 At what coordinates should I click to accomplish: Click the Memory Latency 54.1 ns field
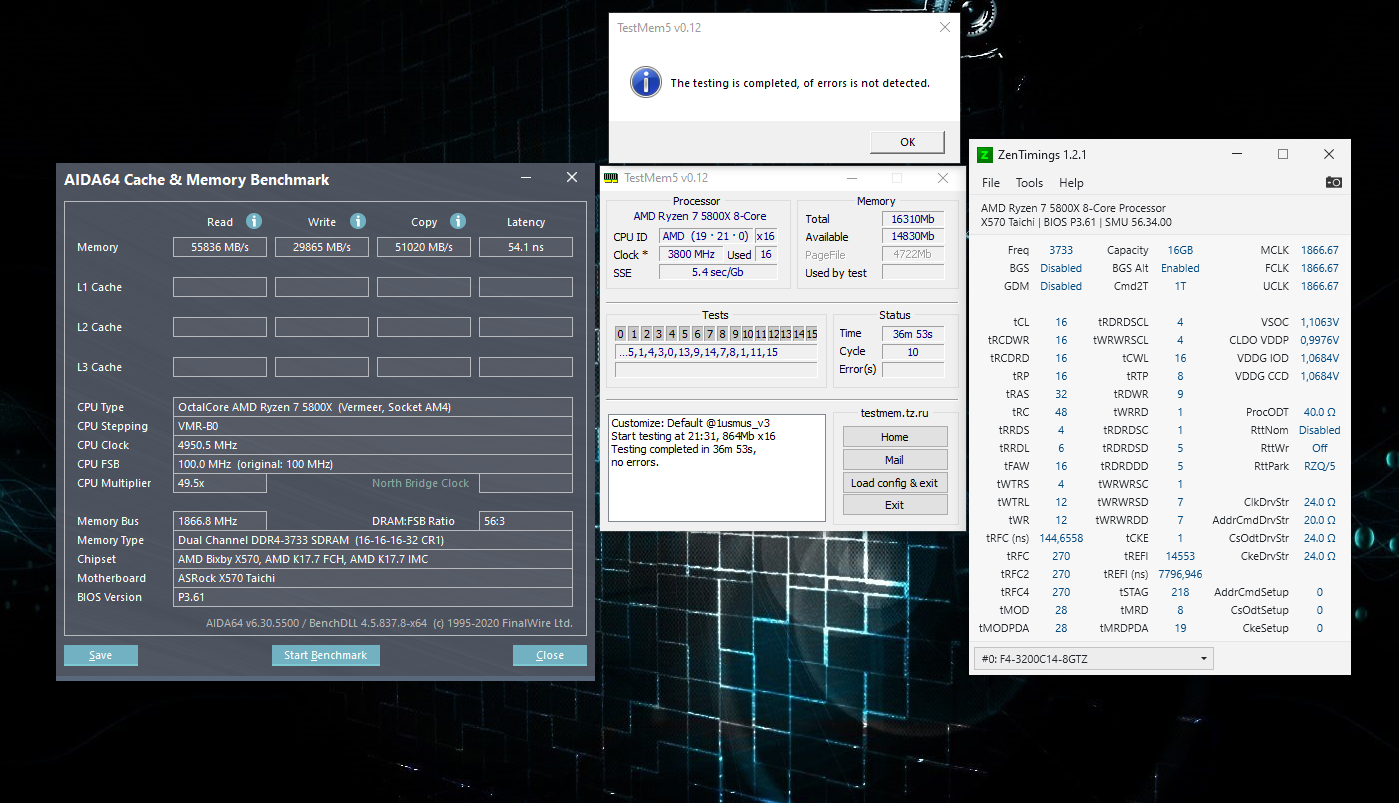526,247
